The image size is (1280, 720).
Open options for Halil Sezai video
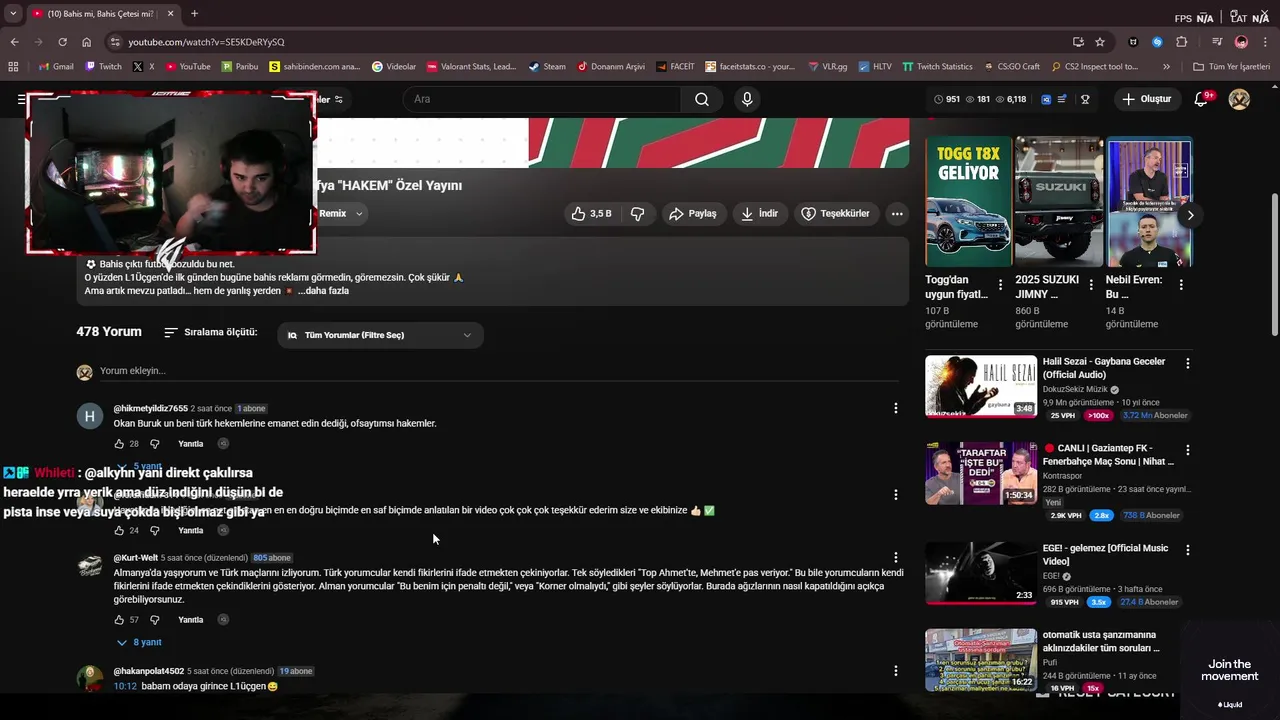(1188, 363)
